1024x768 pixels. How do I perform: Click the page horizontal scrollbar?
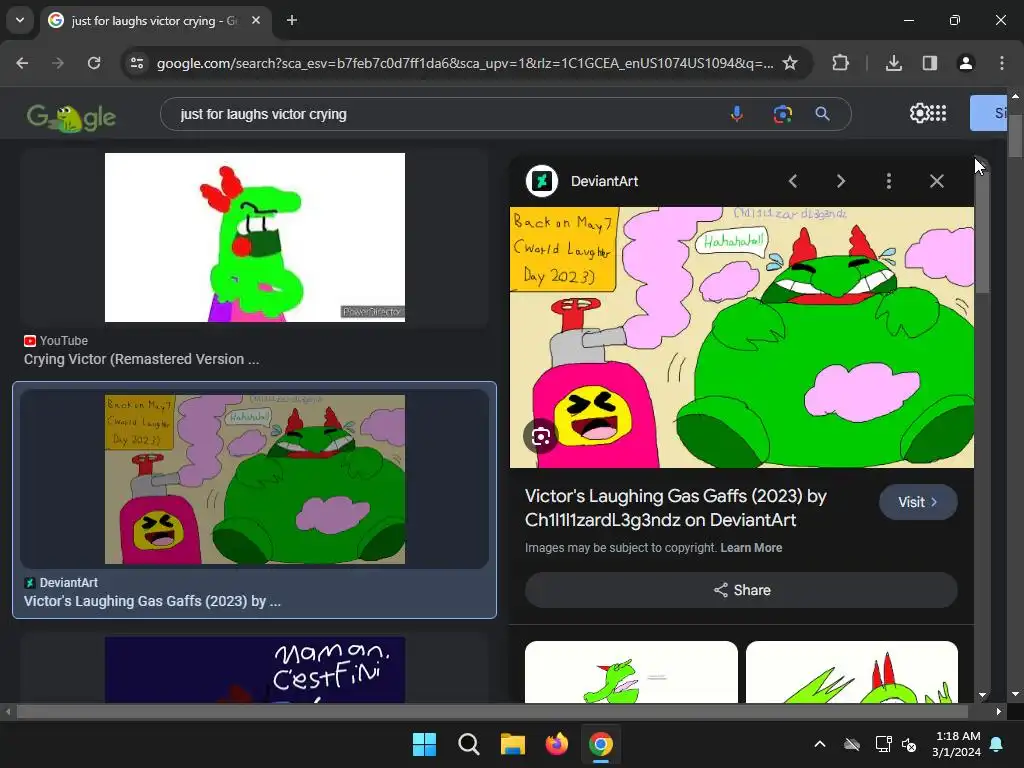(x=492, y=711)
